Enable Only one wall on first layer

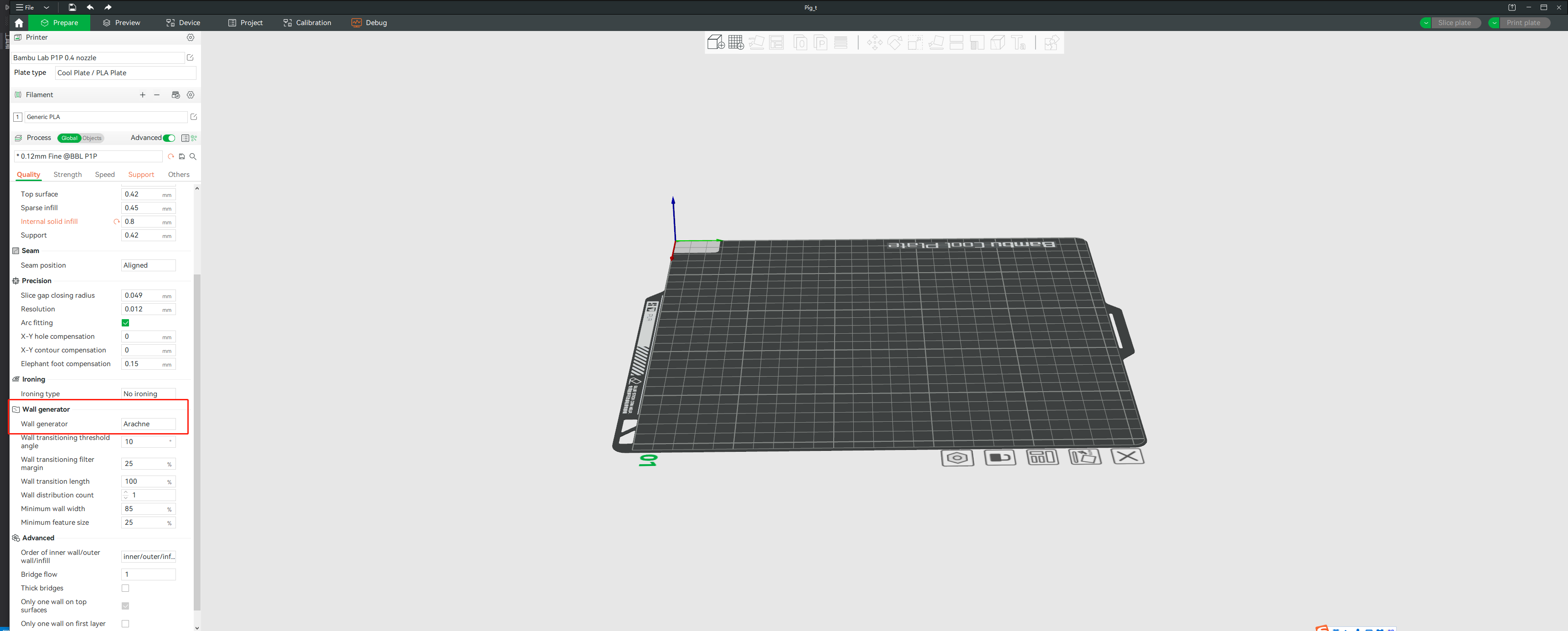pos(125,624)
